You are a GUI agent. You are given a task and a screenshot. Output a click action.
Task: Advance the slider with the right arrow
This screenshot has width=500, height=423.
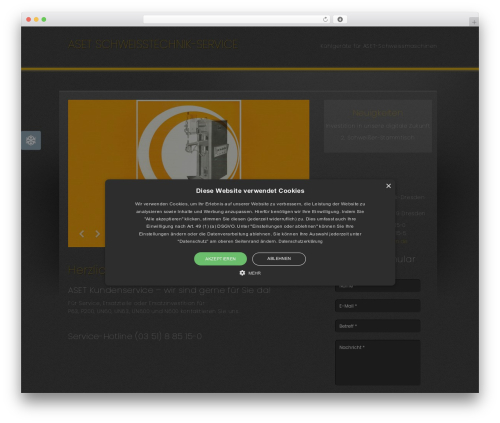pyautogui.click(x=97, y=234)
